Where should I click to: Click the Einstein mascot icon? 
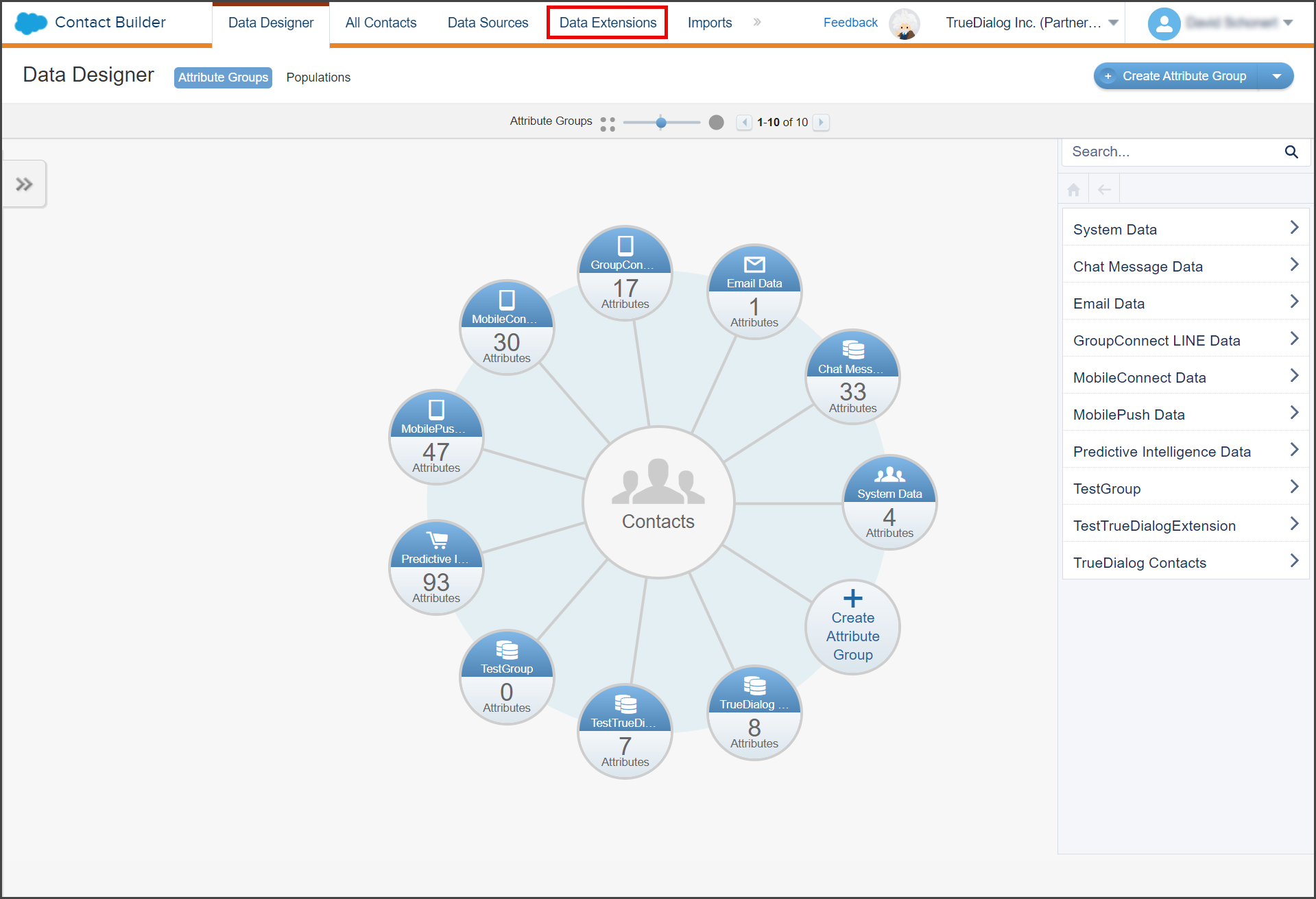click(x=904, y=23)
